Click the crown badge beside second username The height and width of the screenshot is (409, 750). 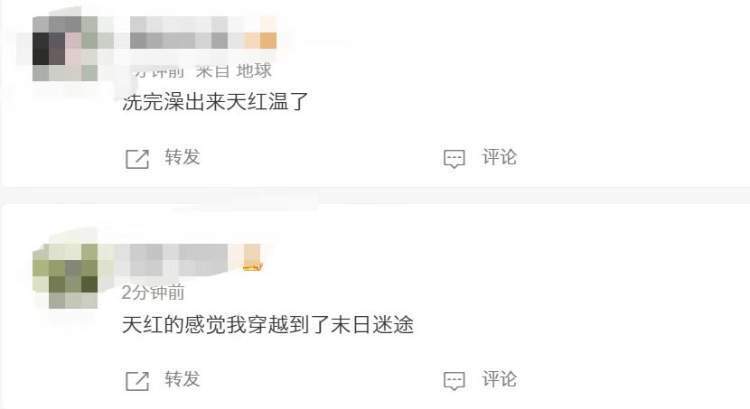pos(252,258)
